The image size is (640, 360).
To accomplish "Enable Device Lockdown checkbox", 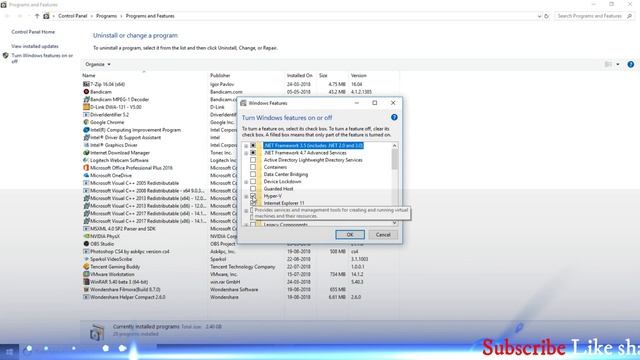I will point(253,181).
